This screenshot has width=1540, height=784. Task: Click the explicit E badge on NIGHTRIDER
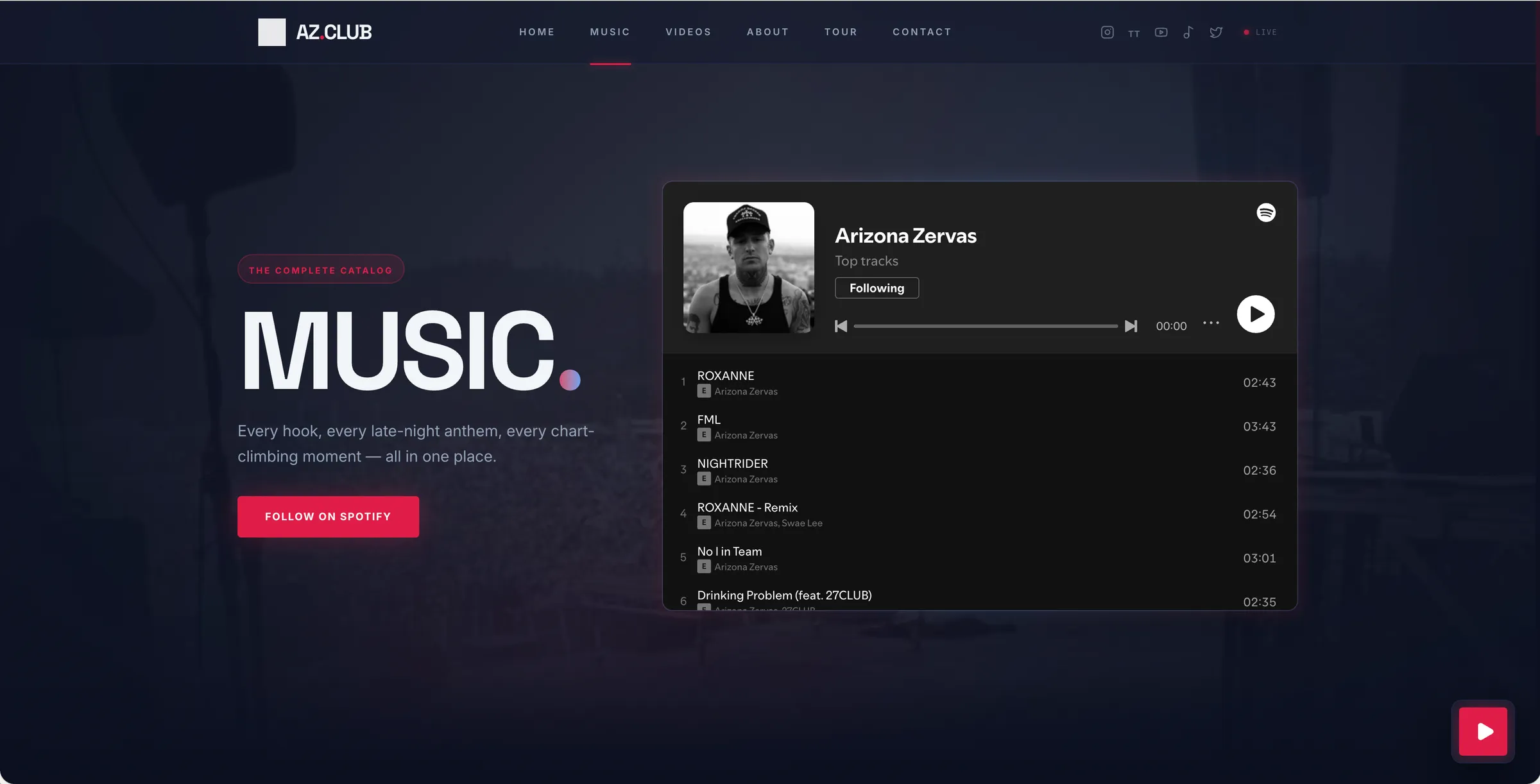coord(704,479)
